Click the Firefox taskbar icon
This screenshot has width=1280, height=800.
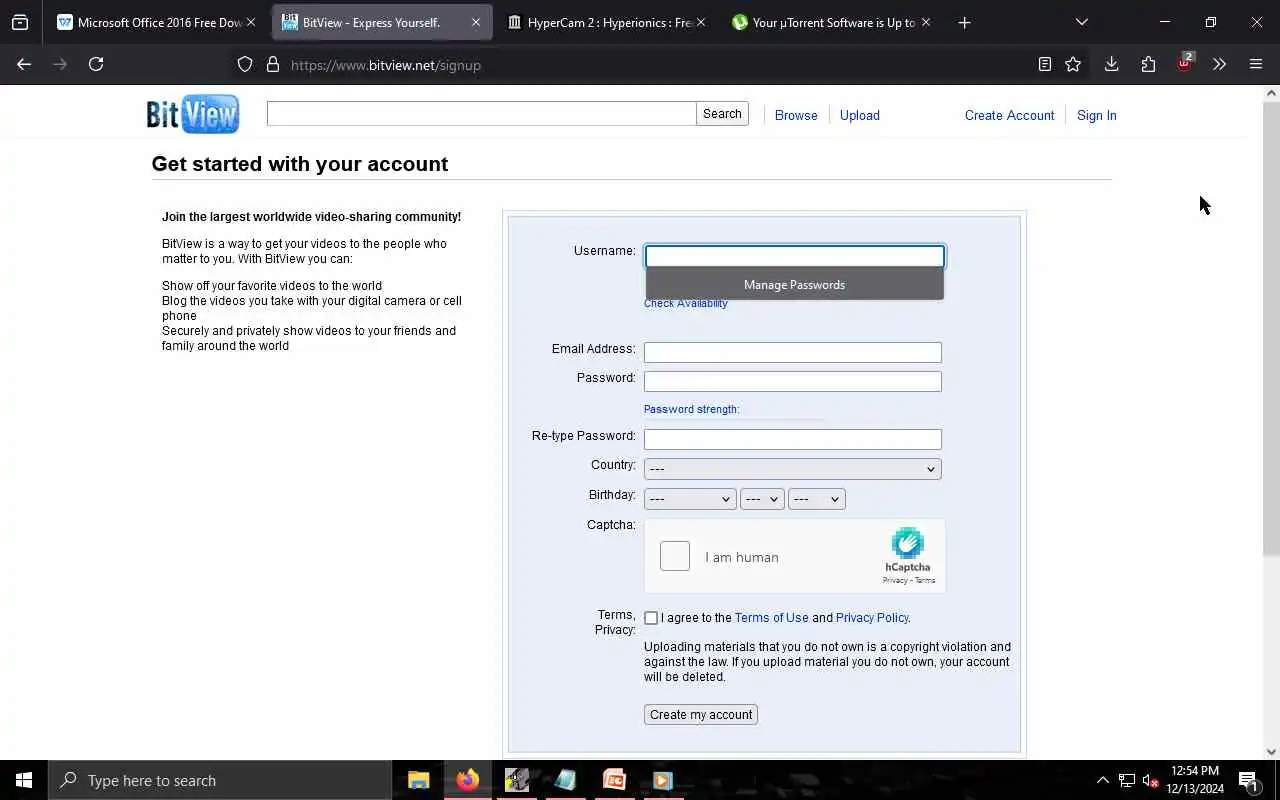pyautogui.click(x=468, y=780)
